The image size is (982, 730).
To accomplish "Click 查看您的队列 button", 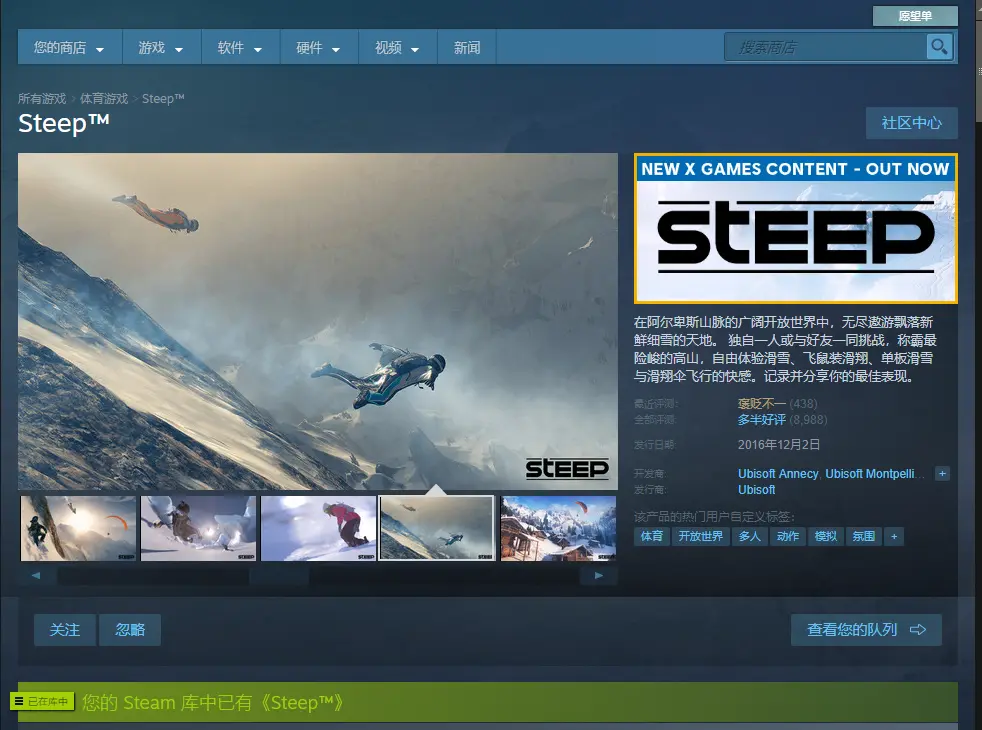I will coord(866,629).
